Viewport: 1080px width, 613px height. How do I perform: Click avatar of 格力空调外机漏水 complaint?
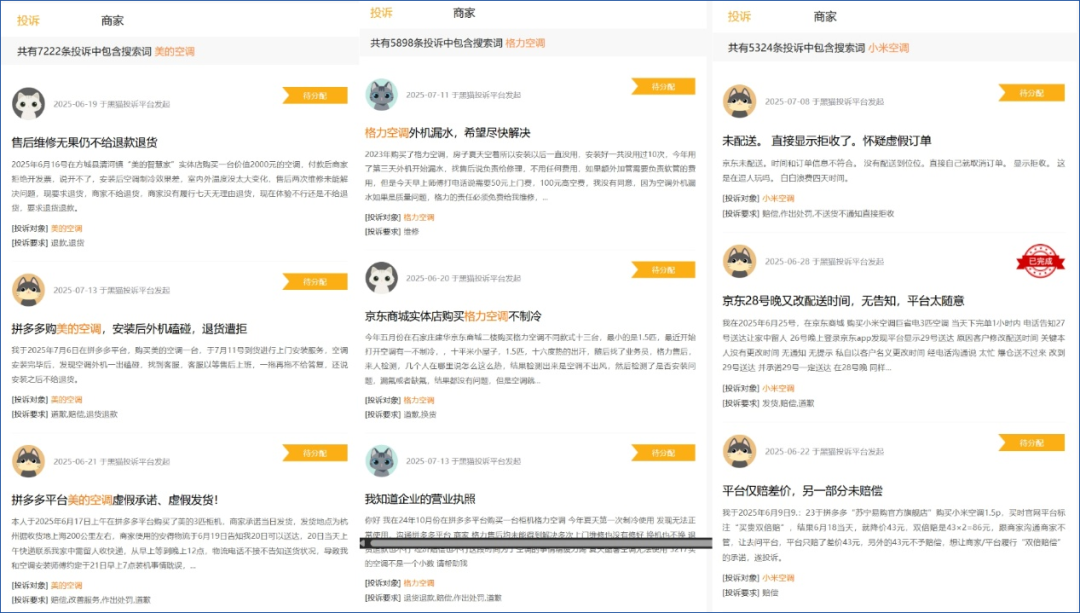tap(381, 95)
